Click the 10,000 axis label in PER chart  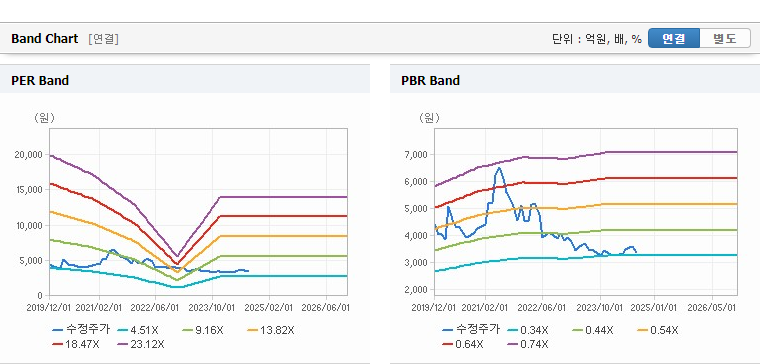pyautogui.click(x=31, y=225)
